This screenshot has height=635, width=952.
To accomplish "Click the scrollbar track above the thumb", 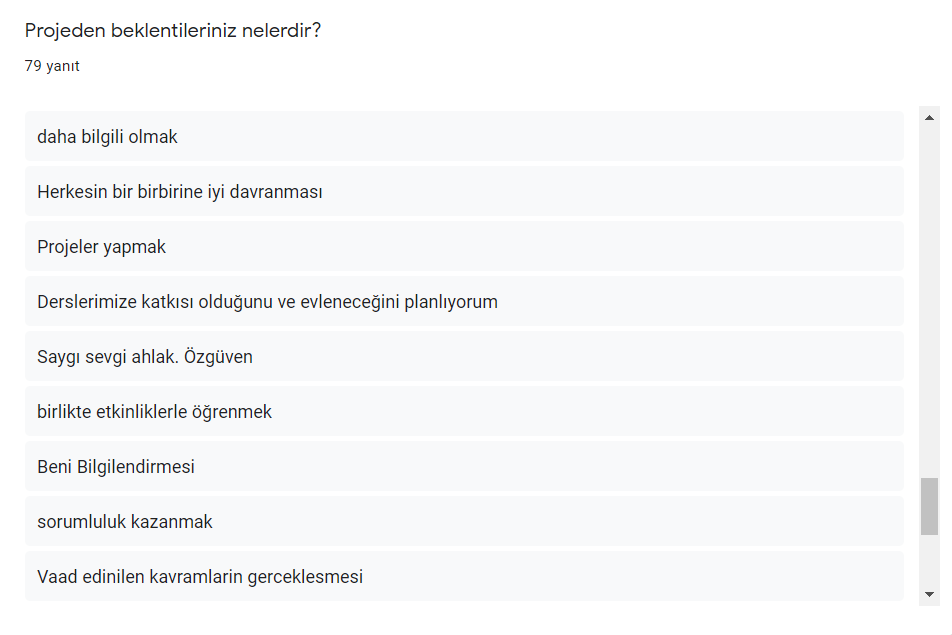I will click(929, 300).
